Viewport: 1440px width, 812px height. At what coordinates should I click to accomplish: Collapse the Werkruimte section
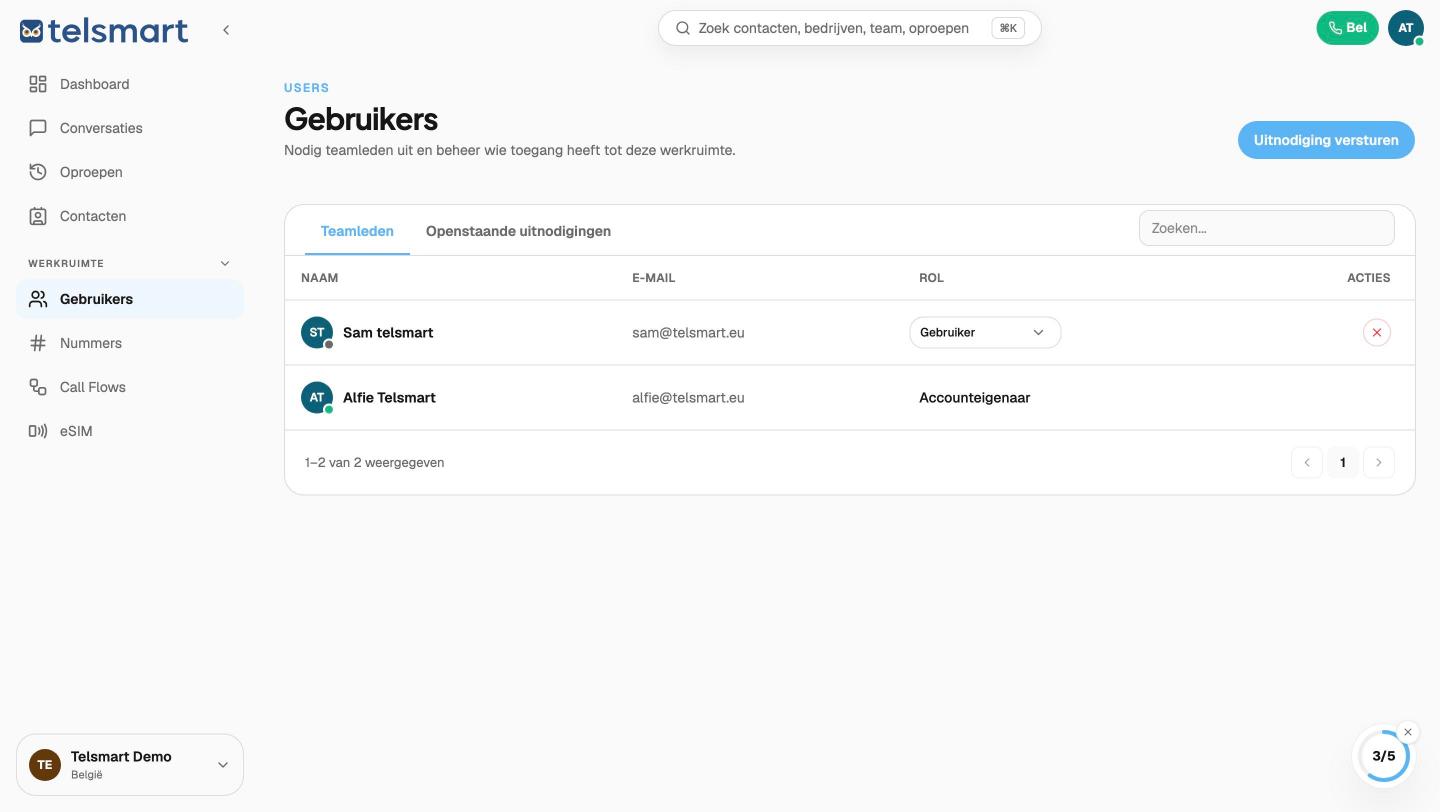click(x=225, y=263)
